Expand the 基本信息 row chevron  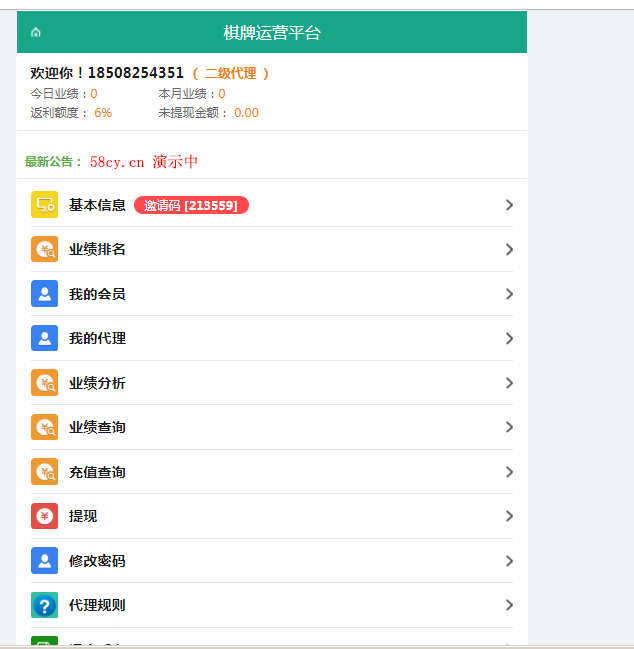[509, 205]
